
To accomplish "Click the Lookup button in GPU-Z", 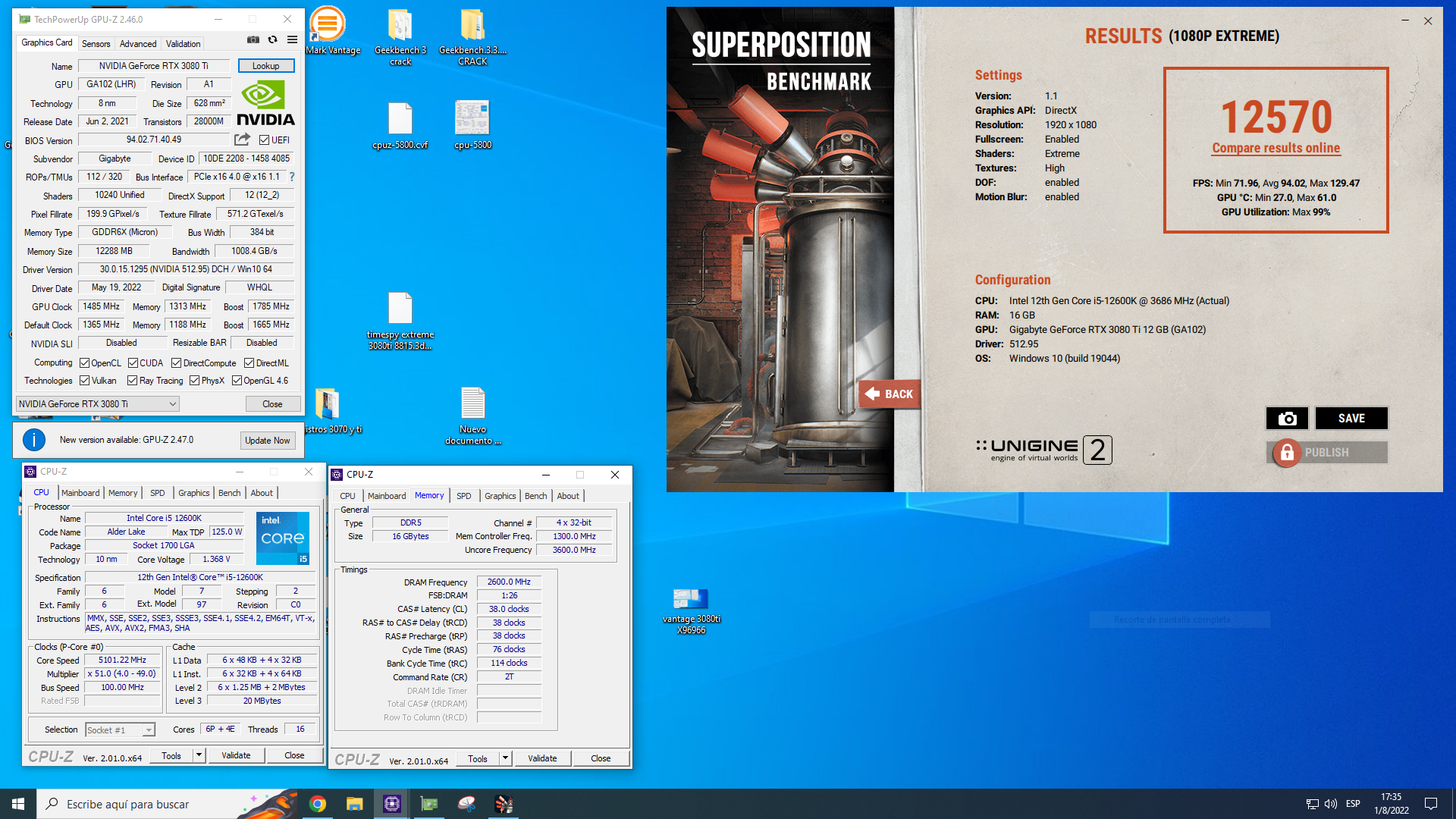I will point(266,66).
